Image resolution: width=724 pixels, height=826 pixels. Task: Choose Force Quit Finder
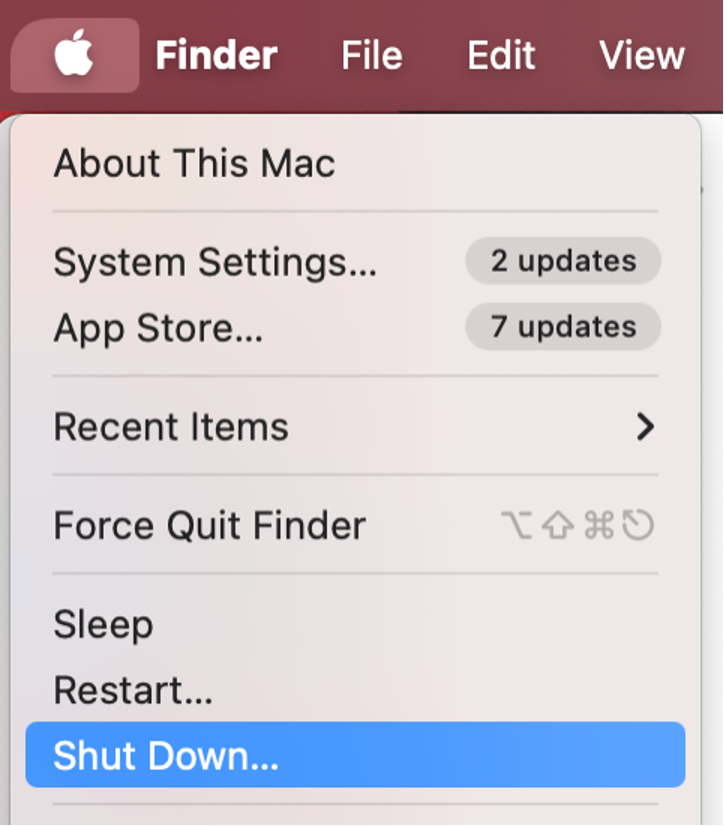[x=209, y=524]
